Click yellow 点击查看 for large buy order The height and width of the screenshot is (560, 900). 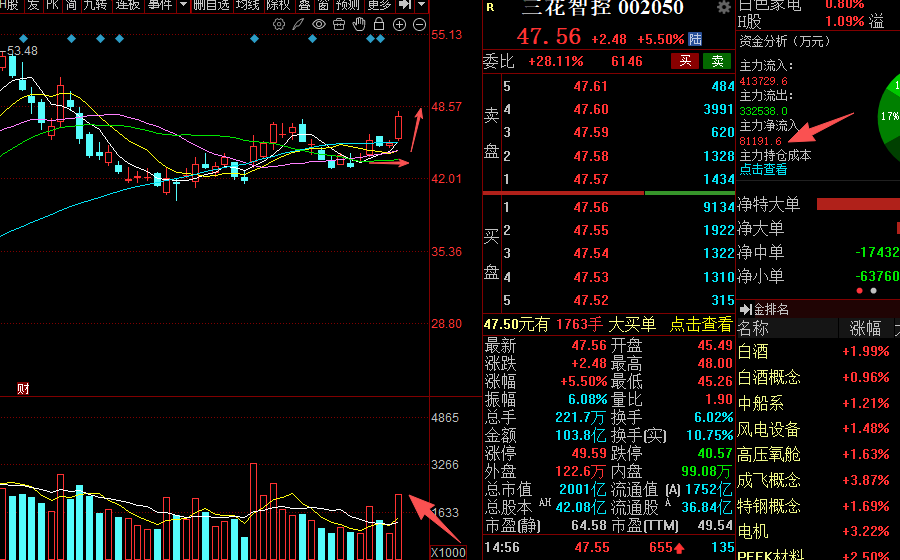(701, 325)
